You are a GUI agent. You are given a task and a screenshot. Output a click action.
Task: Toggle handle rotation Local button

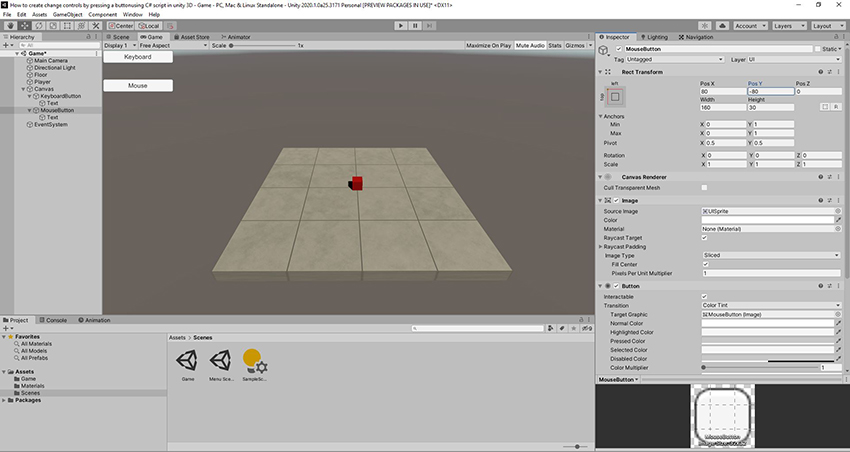149,25
